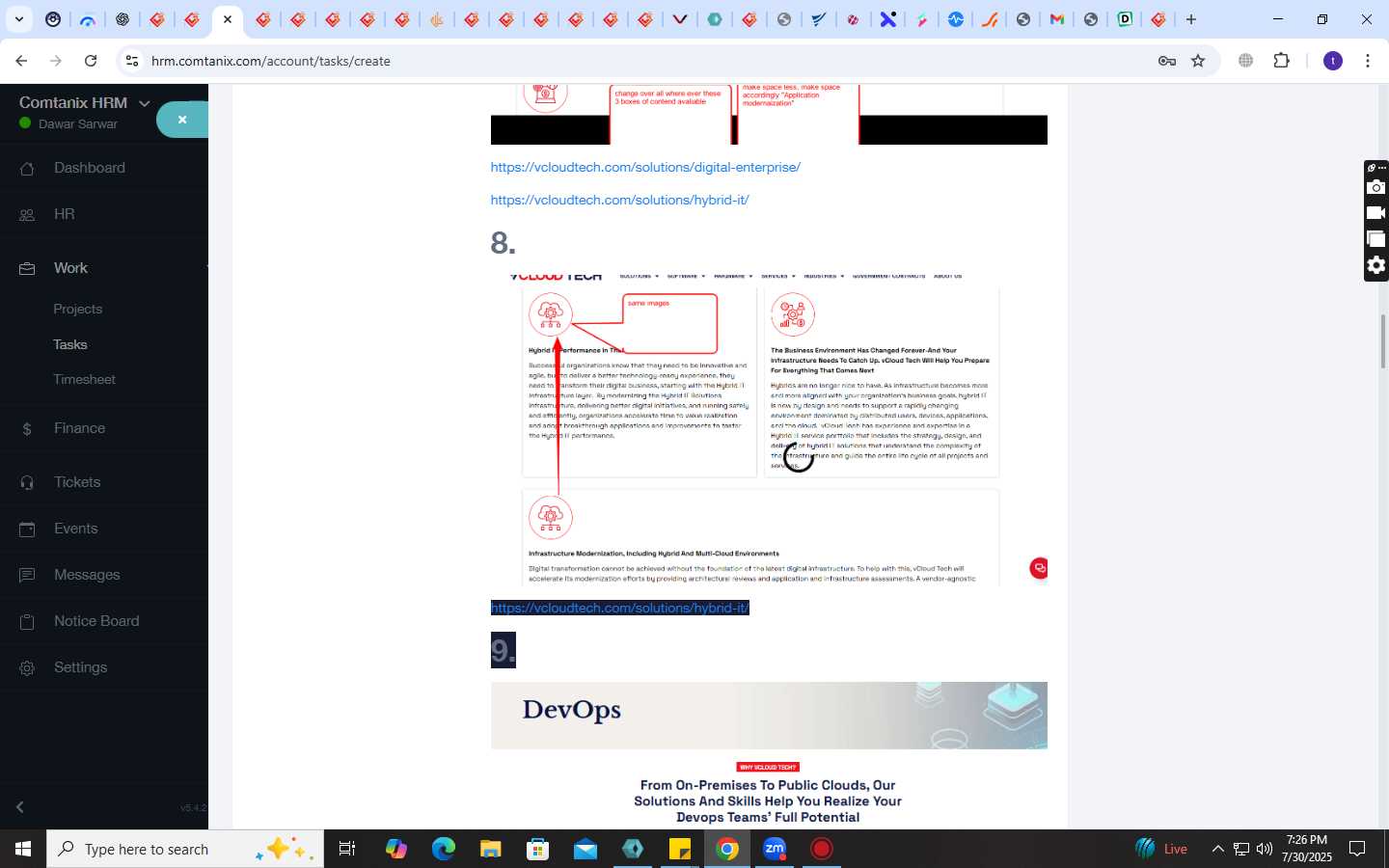
Task: Close the current active browser tab
Action: click(x=228, y=19)
